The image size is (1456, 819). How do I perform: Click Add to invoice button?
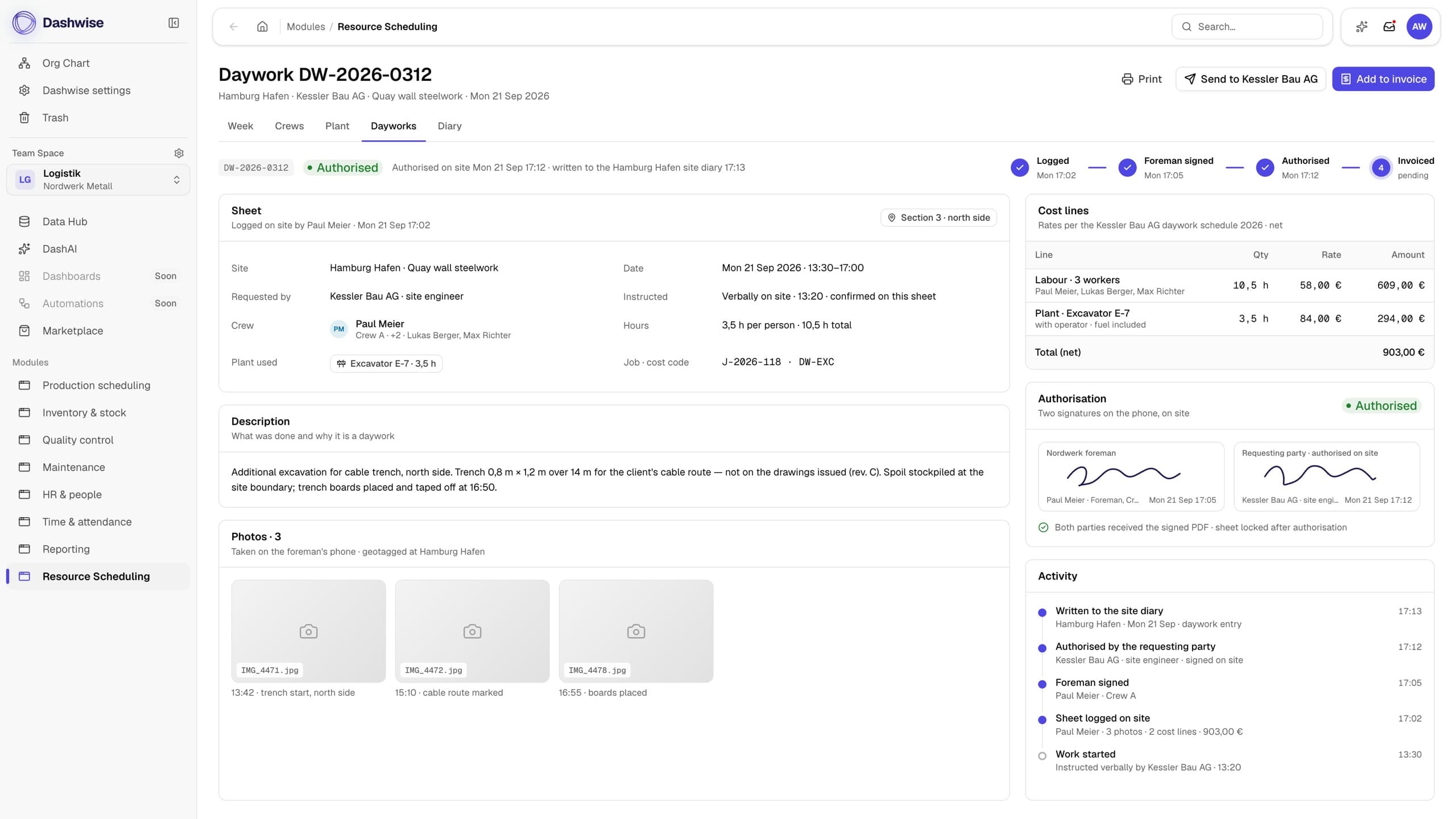coord(1383,79)
